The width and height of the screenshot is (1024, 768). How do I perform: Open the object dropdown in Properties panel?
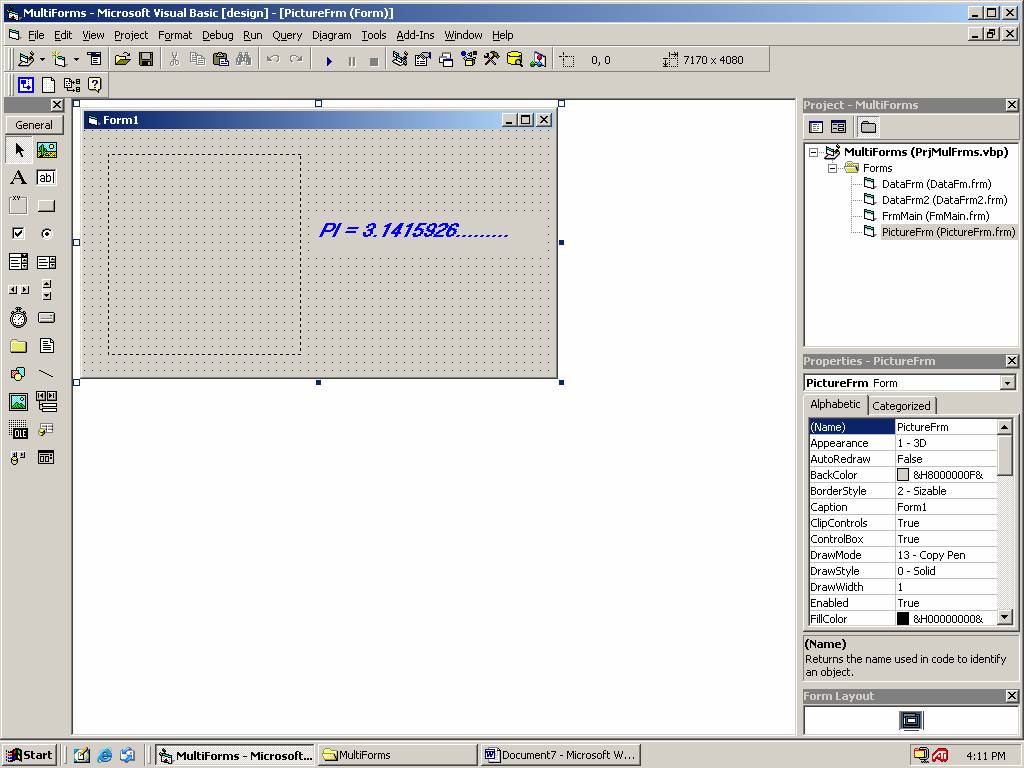1007,383
